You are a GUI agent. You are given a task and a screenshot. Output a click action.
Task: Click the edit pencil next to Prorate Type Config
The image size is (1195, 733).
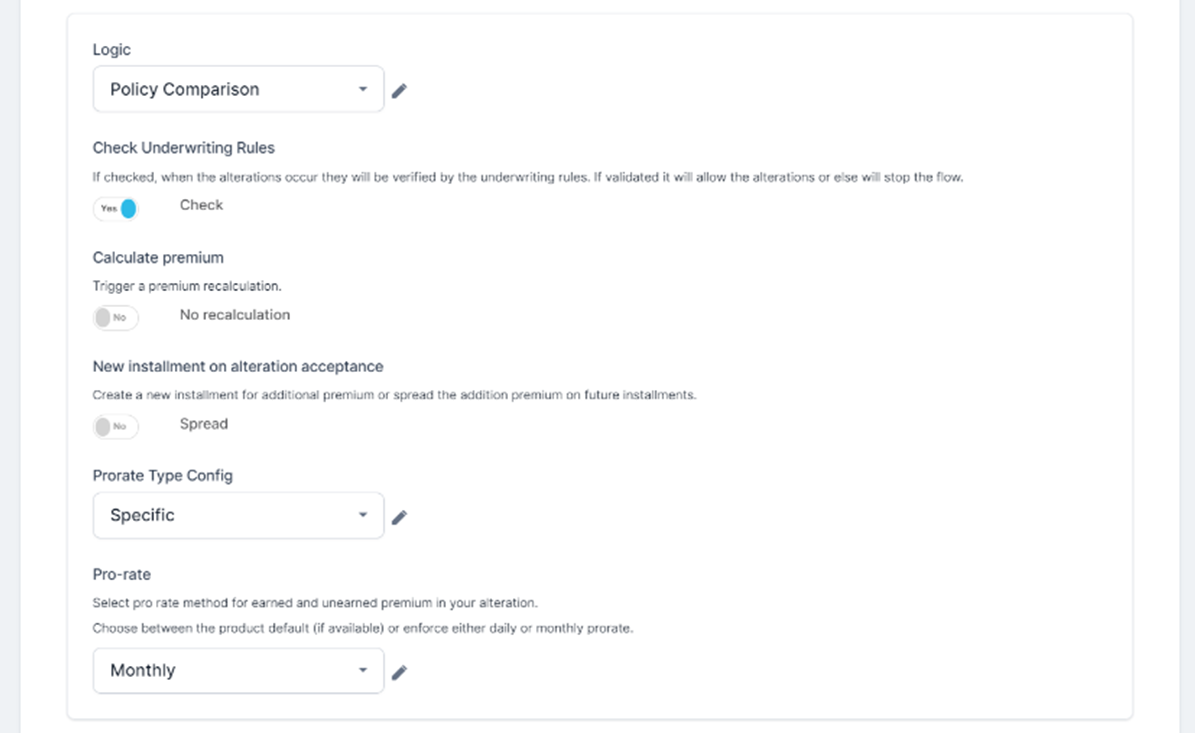[x=399, y=517]
